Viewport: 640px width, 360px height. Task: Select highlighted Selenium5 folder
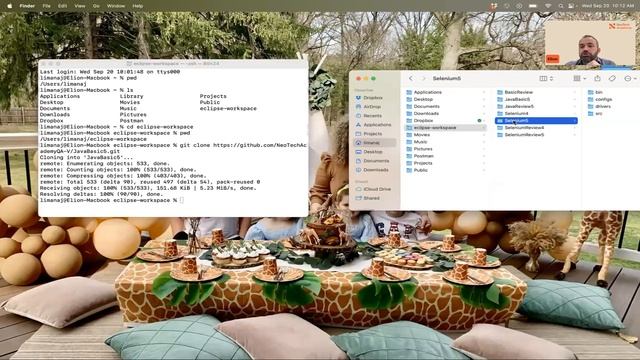(x=536, y=121)
